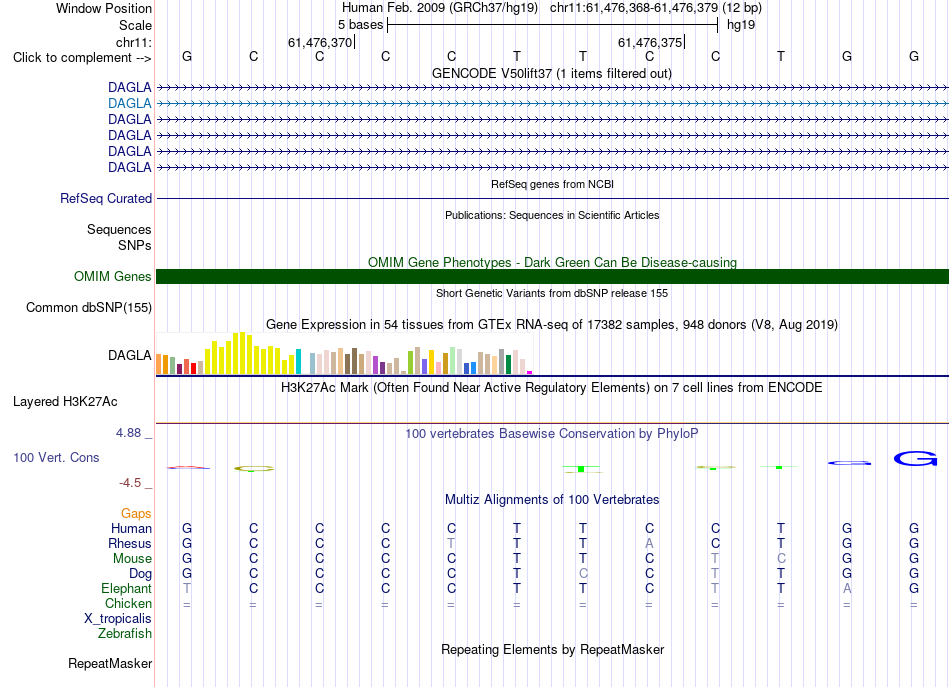
Task: Click the 'H3K27Ac Mark' ENCODE track title
Action: [551, 388]
